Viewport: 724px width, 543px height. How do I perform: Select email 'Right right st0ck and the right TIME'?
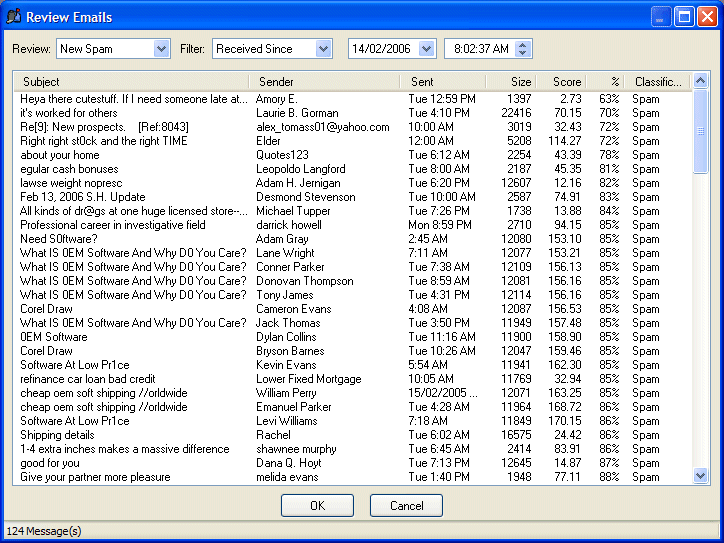click(104, 141)
